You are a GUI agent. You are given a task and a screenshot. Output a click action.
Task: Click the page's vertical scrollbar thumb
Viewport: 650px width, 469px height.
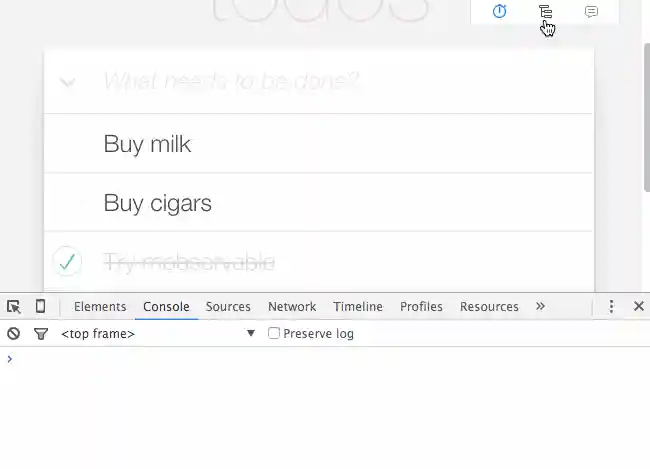click(647, 117)
